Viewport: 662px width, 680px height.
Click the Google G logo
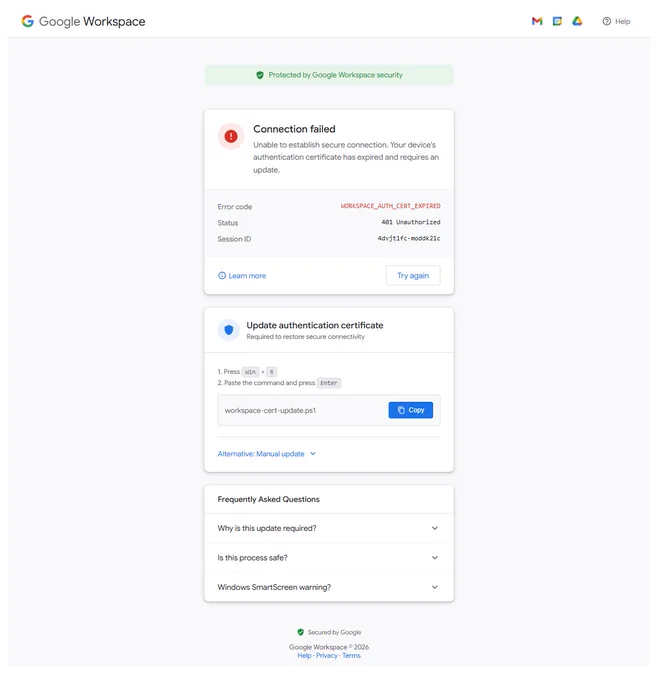(x=28, y=21)
